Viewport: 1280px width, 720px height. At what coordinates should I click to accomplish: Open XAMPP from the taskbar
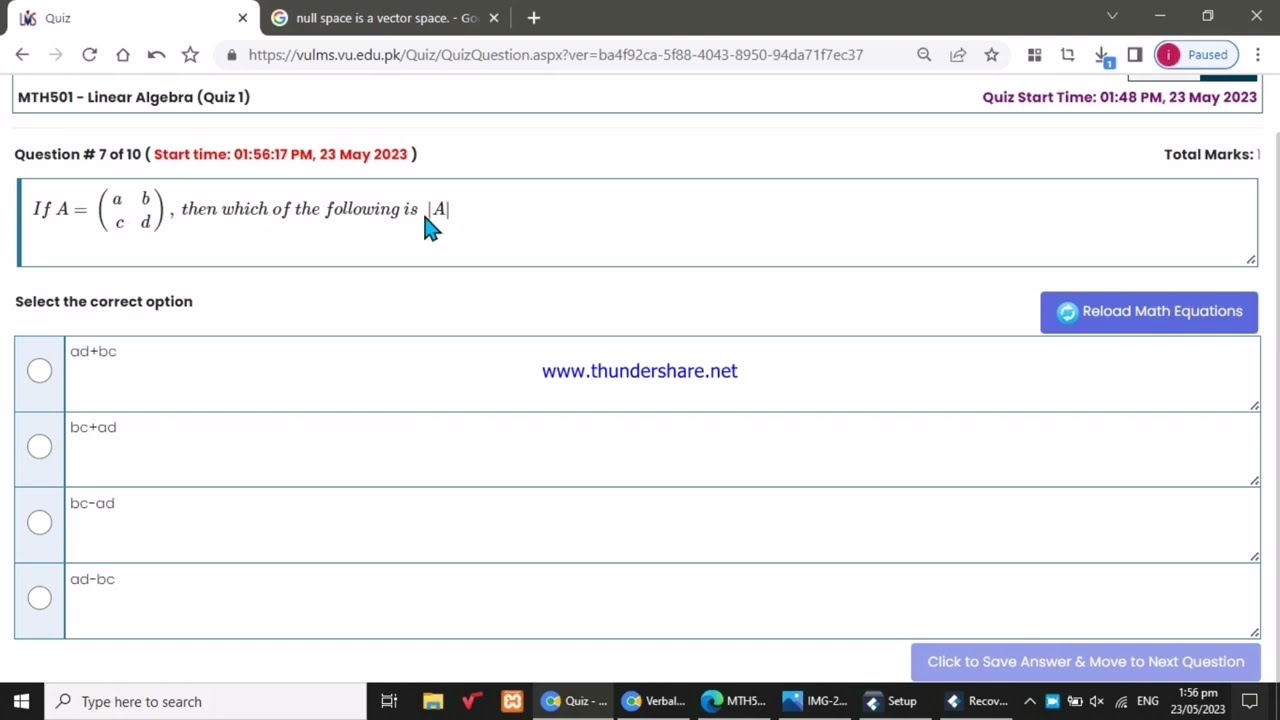point(512,701)
